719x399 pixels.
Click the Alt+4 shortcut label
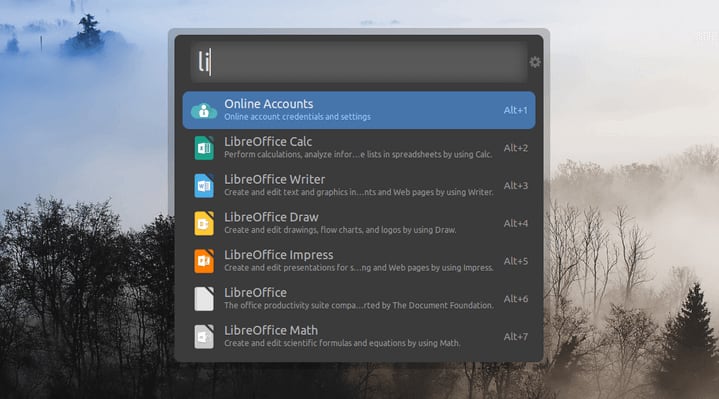pos(516,223)
